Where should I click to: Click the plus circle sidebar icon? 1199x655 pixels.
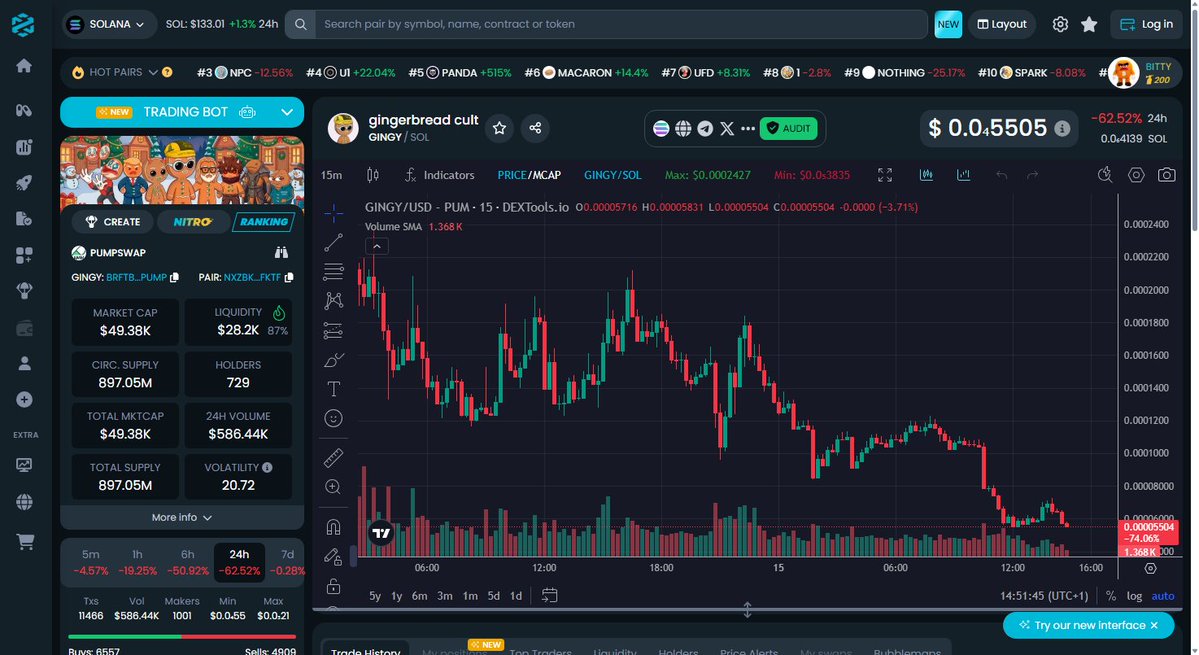click(24, 399)
